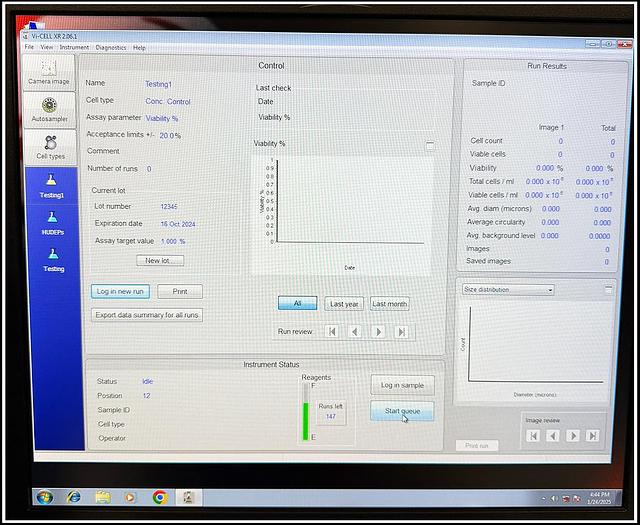Click the Runs left 147 indicator
This screenshot has height=525, width=640.
pos(331,412)
